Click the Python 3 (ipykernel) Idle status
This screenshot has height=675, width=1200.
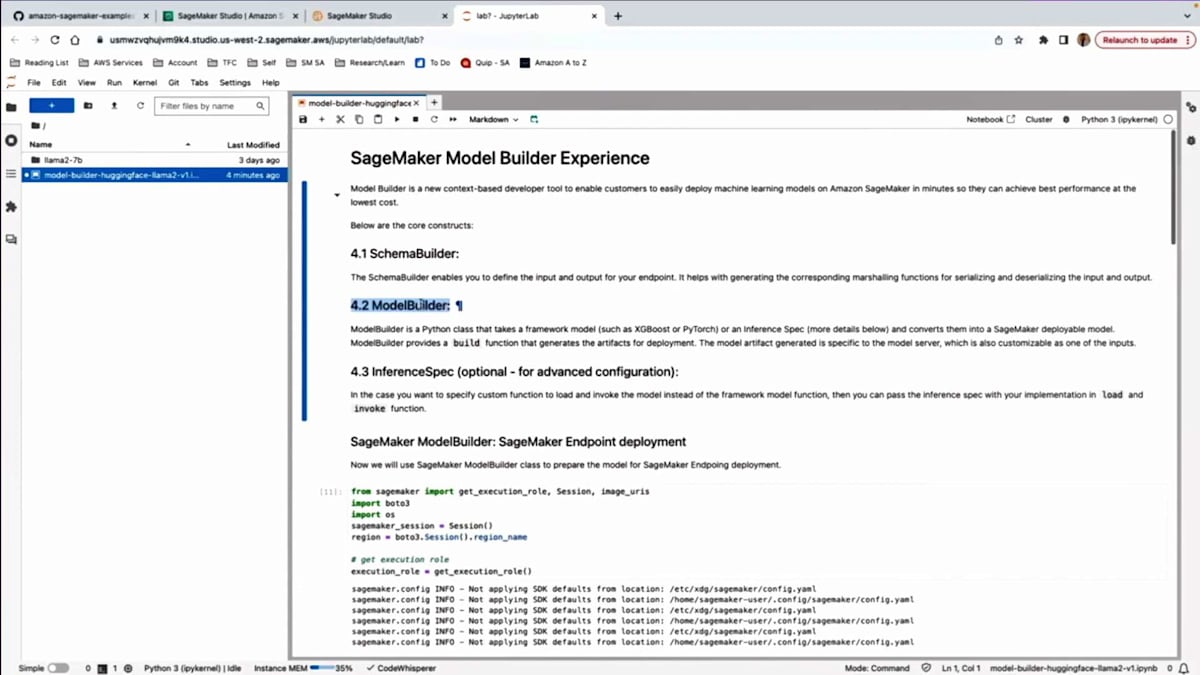(x=193, y=668)
